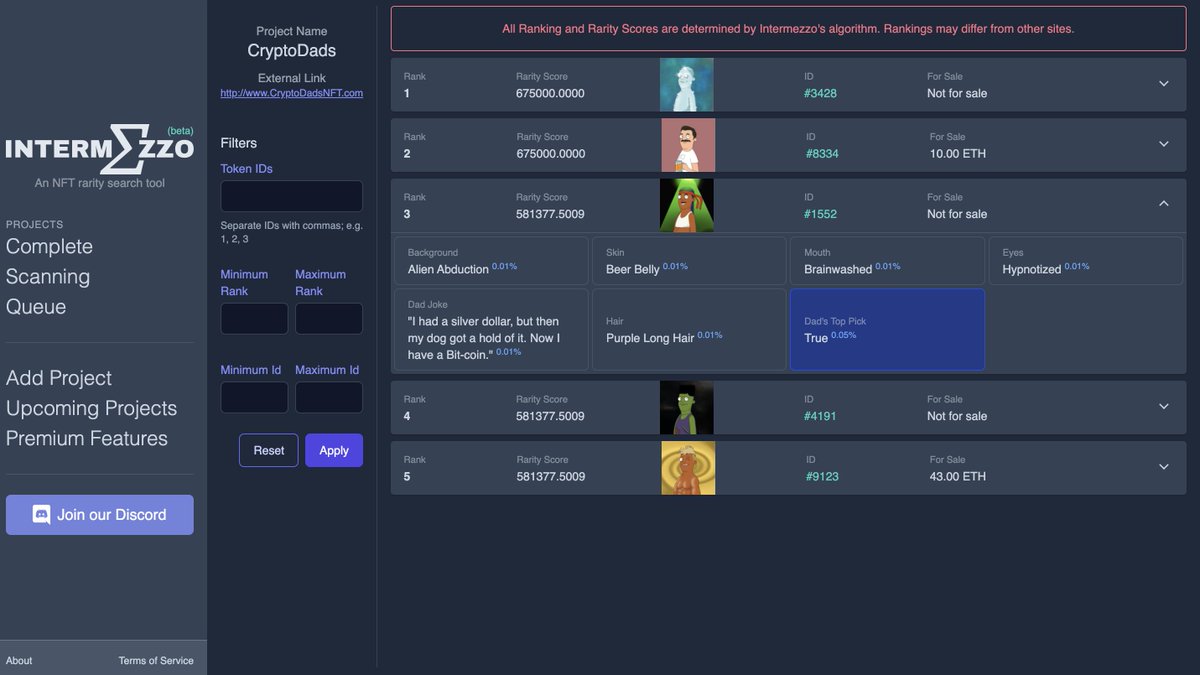The image size is (1200, 675).
Task: Click rank 3 rarity score 581377.5009
Action: coord(550,214)
